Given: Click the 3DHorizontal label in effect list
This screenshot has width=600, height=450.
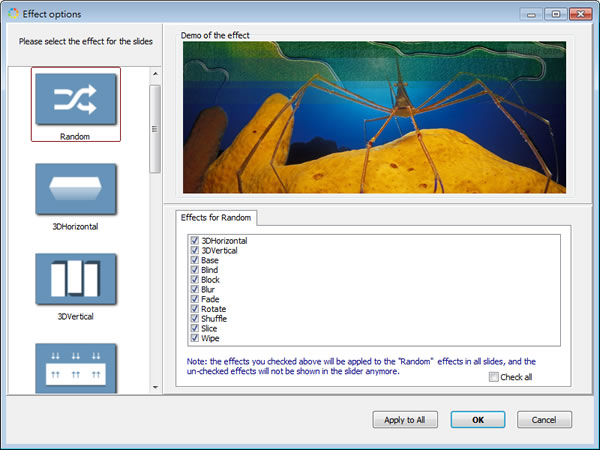Looking at the screenshot, I should 75,227.
